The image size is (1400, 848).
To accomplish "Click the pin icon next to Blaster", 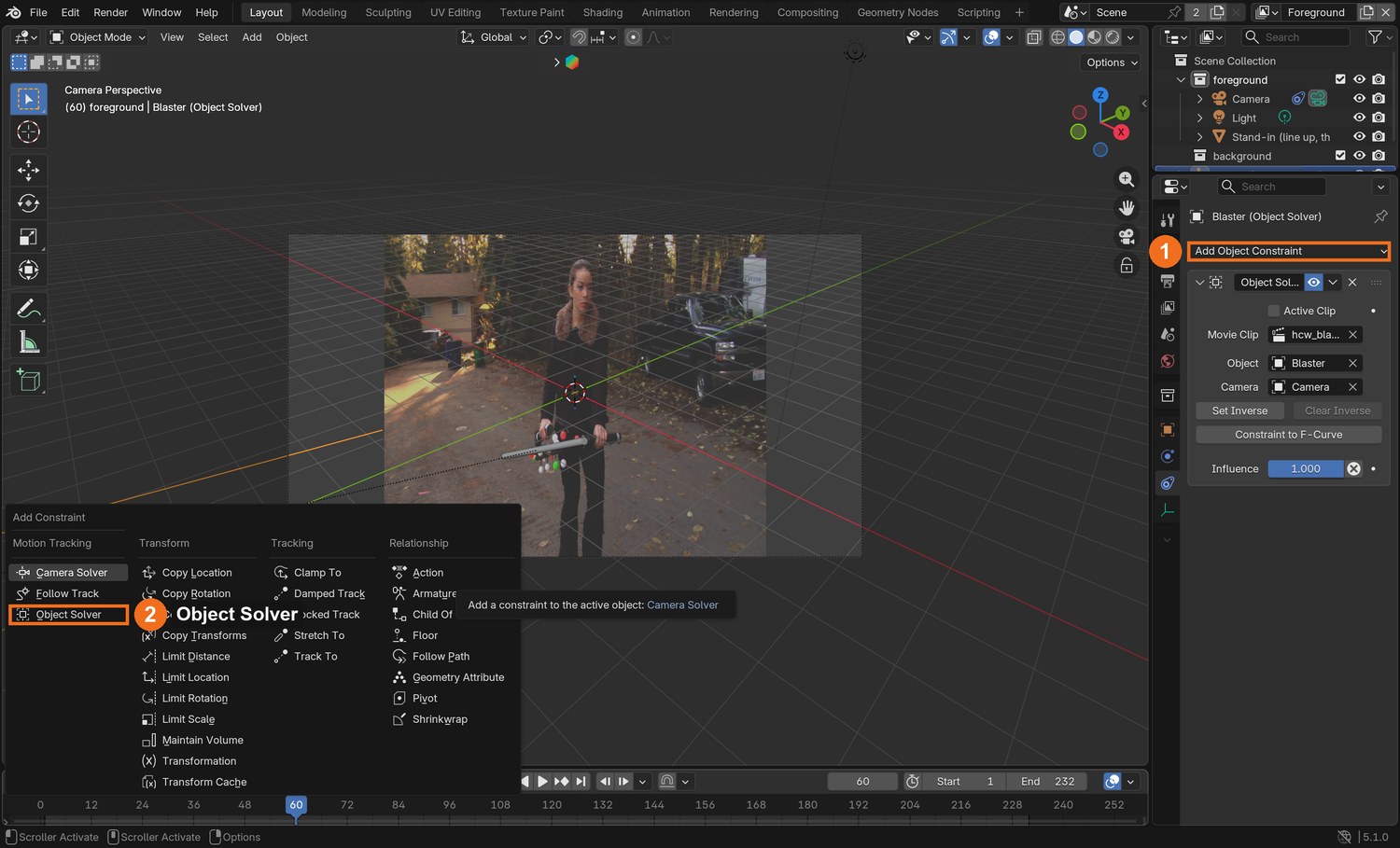I will coord(1380,216).
